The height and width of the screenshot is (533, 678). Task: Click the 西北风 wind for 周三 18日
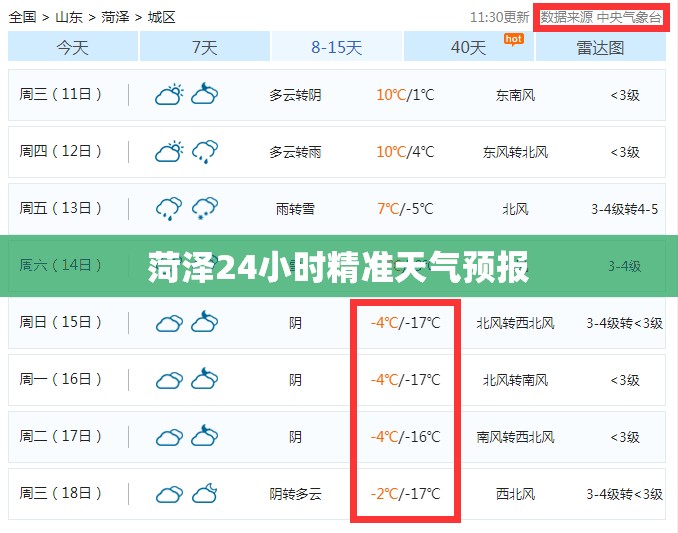(x=515, y=494)
